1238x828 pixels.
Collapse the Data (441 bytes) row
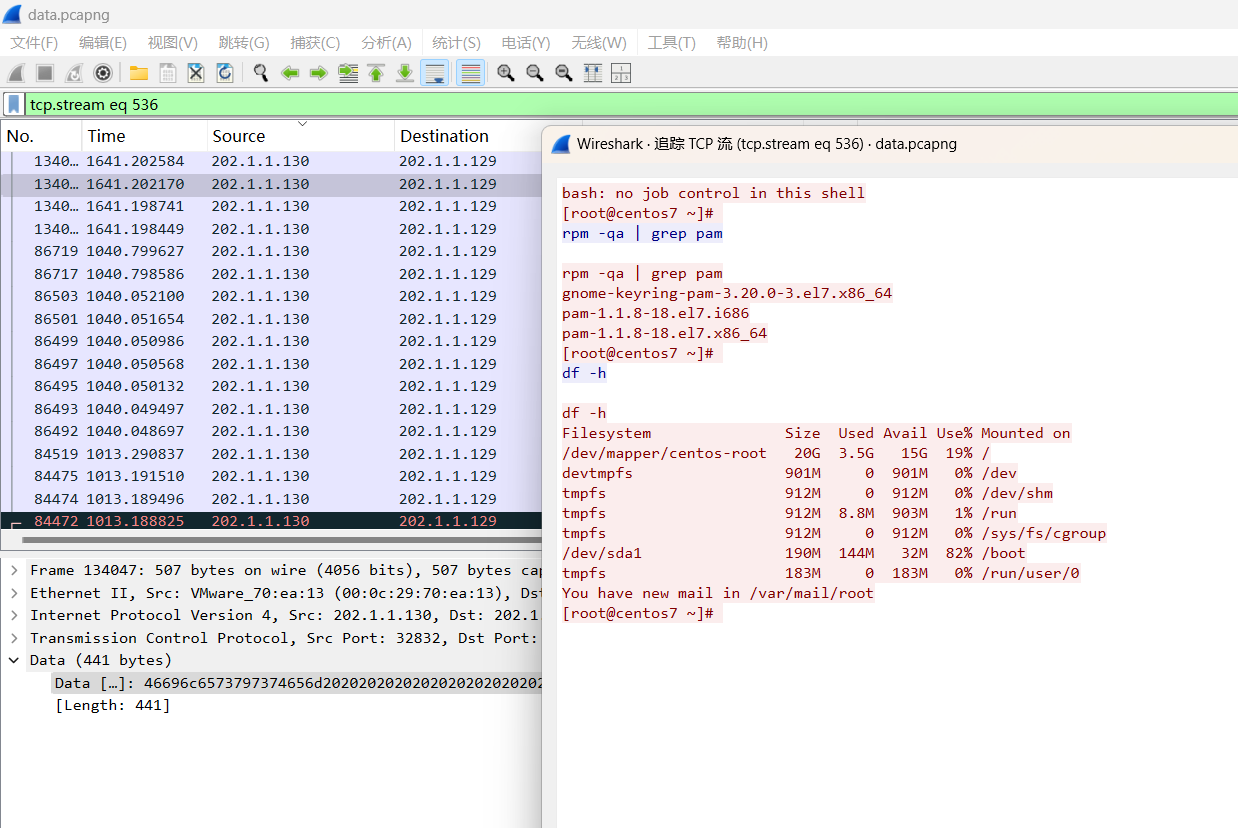(x=14, y=660)
